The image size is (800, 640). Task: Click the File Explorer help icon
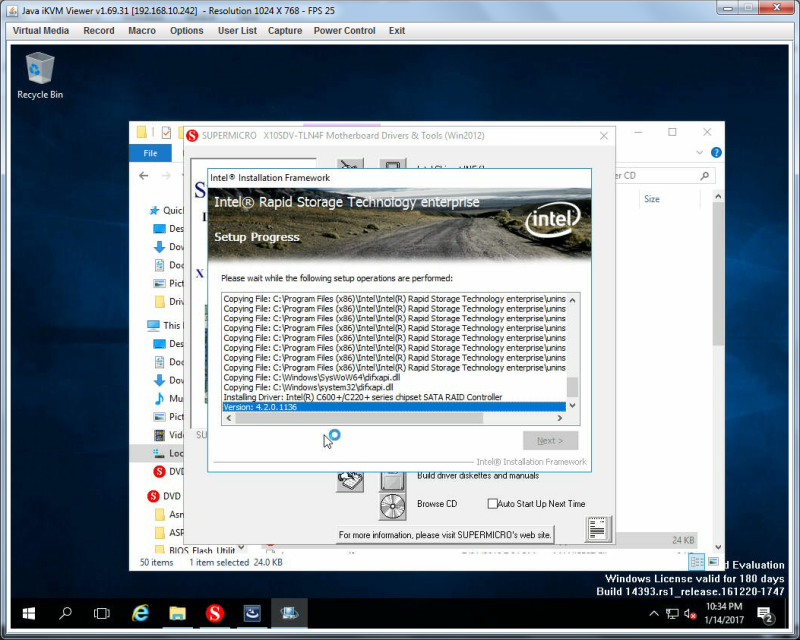click(x=716, y=153)
